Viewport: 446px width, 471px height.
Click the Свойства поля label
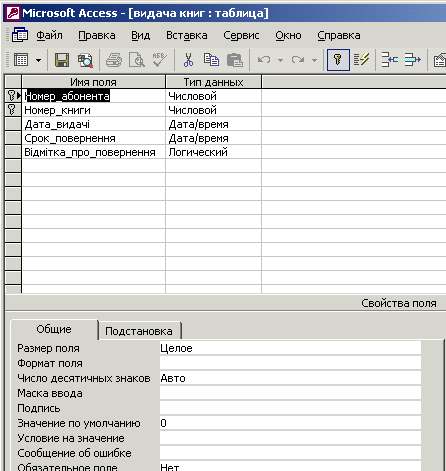pos(399,303)
